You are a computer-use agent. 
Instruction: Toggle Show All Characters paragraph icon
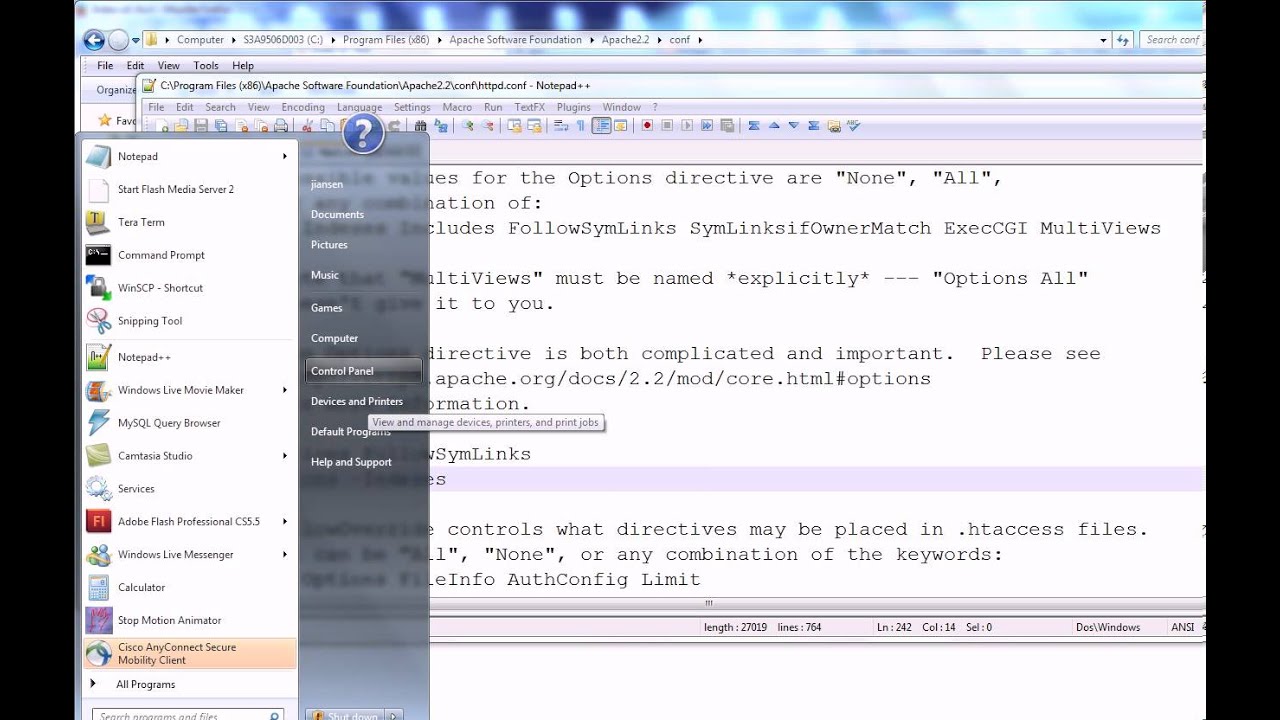581,126
